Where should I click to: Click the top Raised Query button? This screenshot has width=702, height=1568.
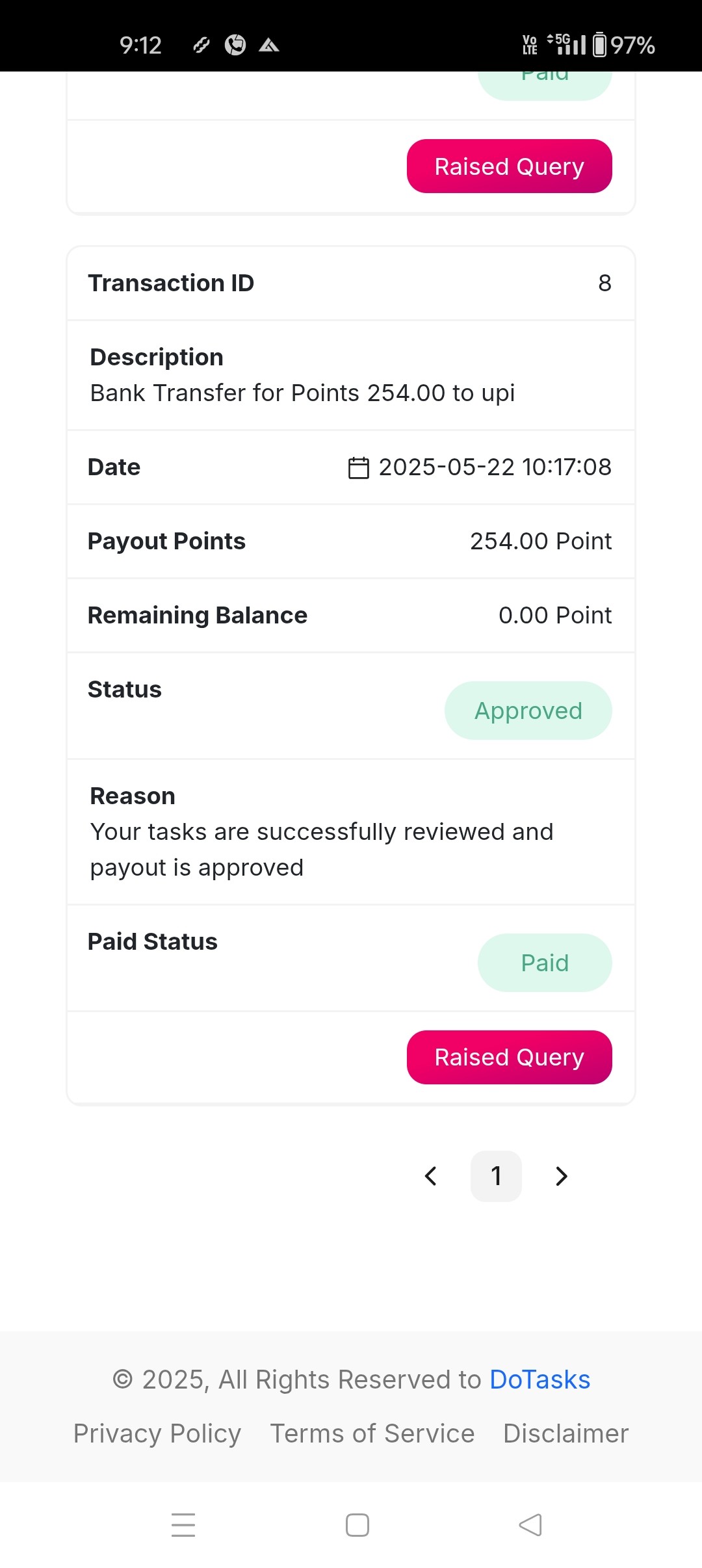tap(510, 166)
